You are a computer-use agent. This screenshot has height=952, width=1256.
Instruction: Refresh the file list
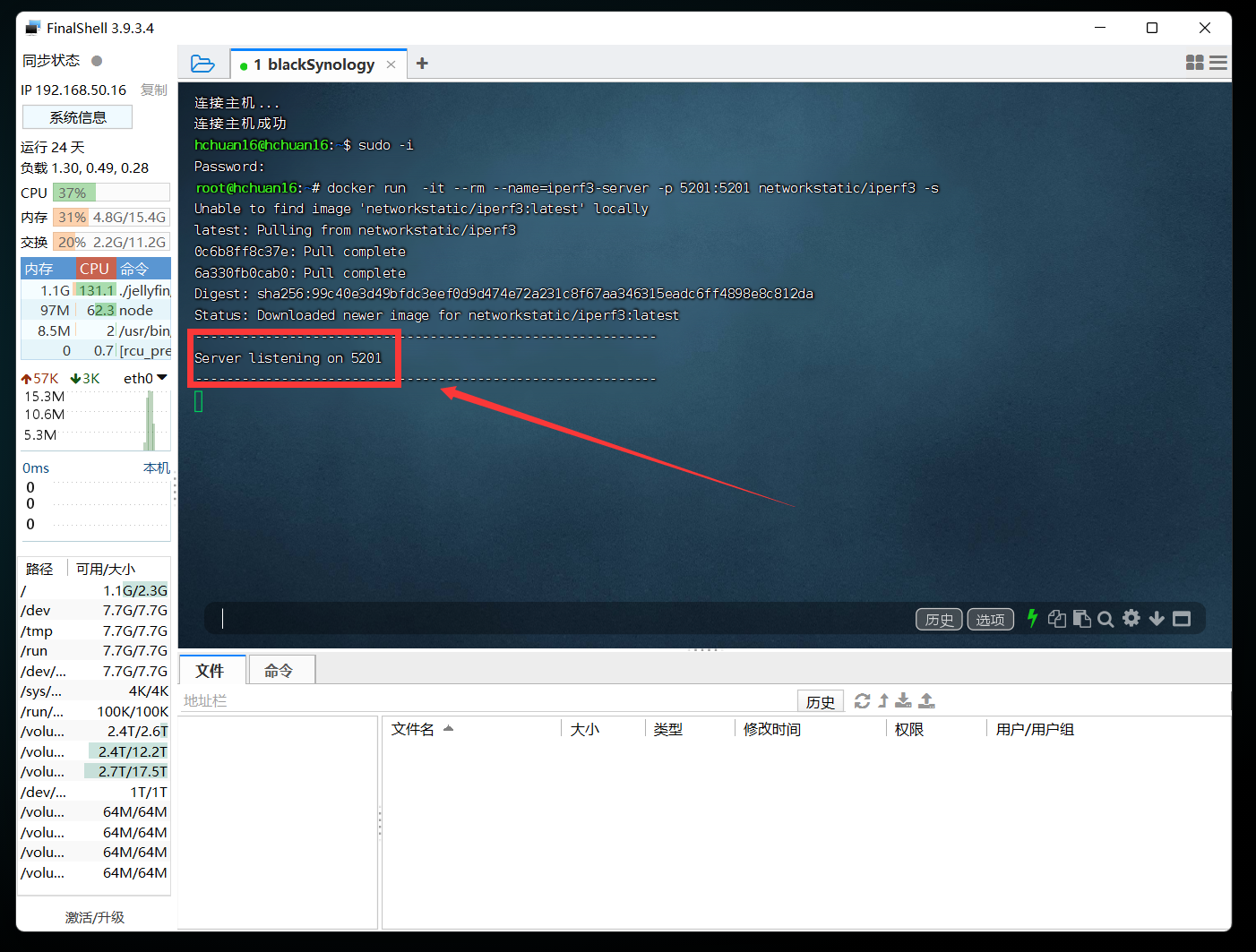(x=862, y=700)
